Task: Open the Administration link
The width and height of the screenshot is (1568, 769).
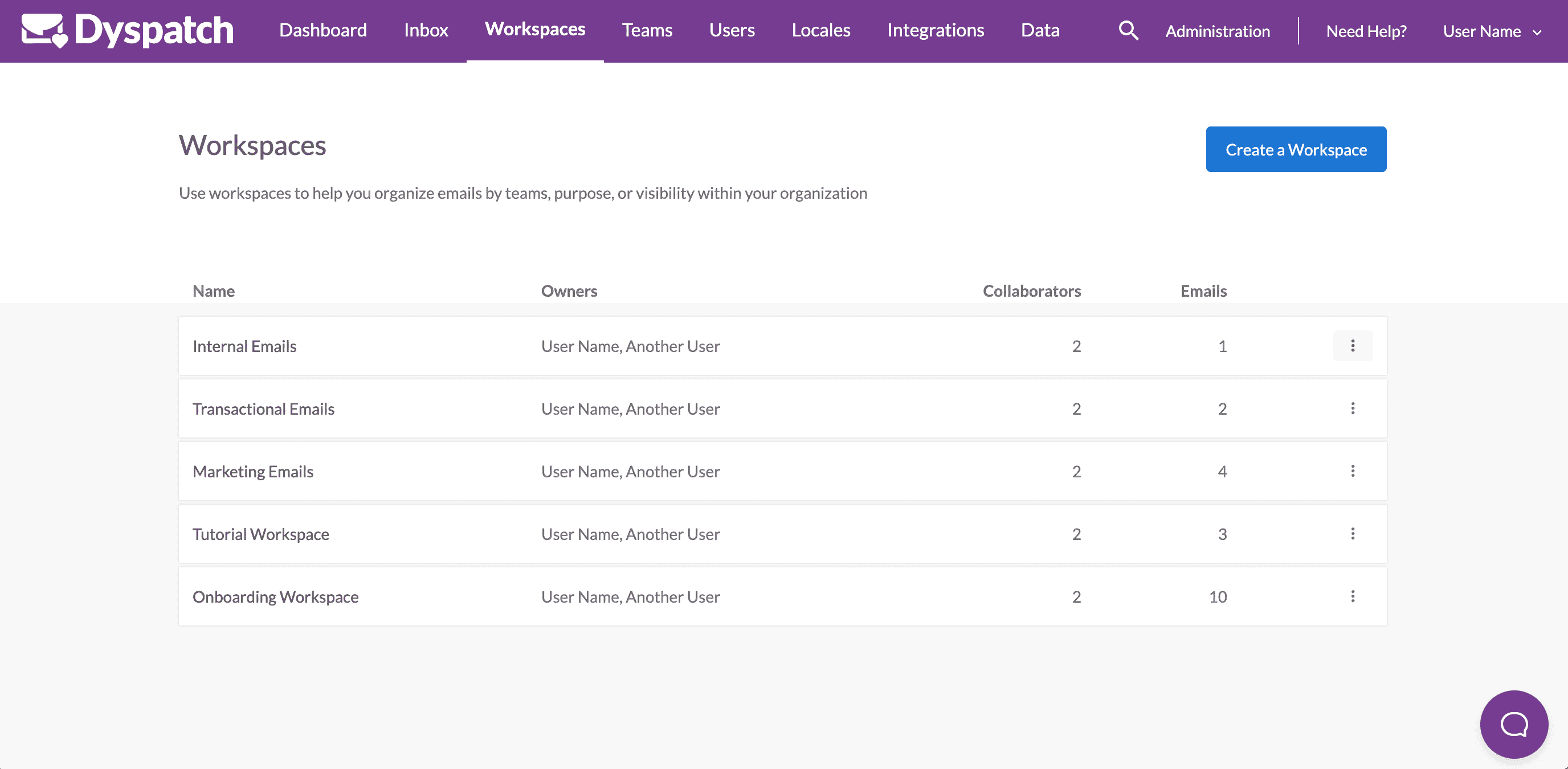Action: click(1218, 31)
